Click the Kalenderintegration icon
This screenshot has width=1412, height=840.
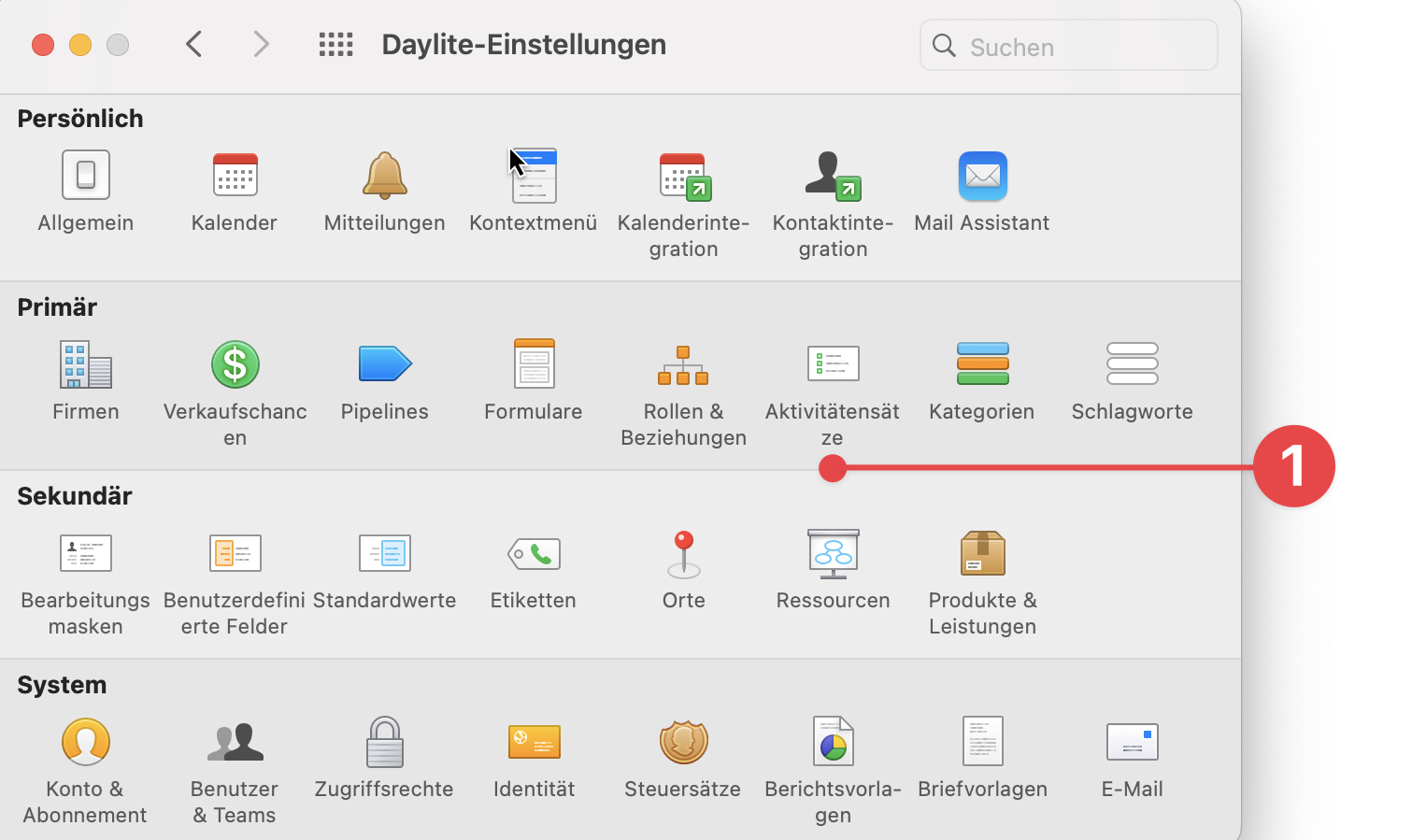point(683,175)
